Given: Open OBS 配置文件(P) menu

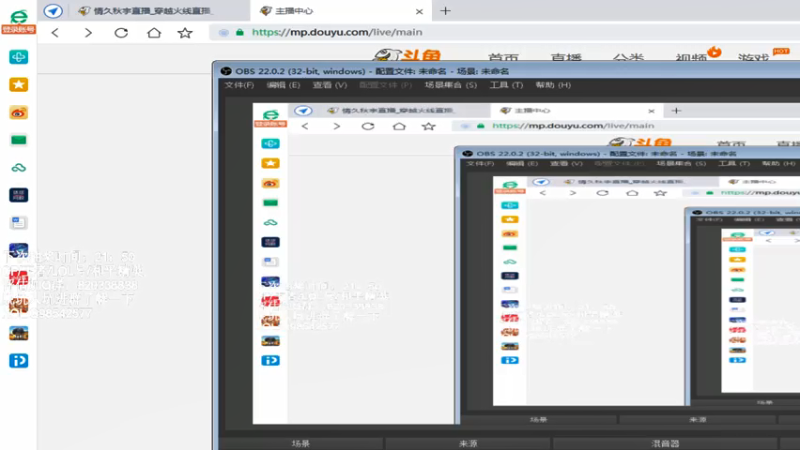Looking at the screenshot, I should tap(385, 85).
